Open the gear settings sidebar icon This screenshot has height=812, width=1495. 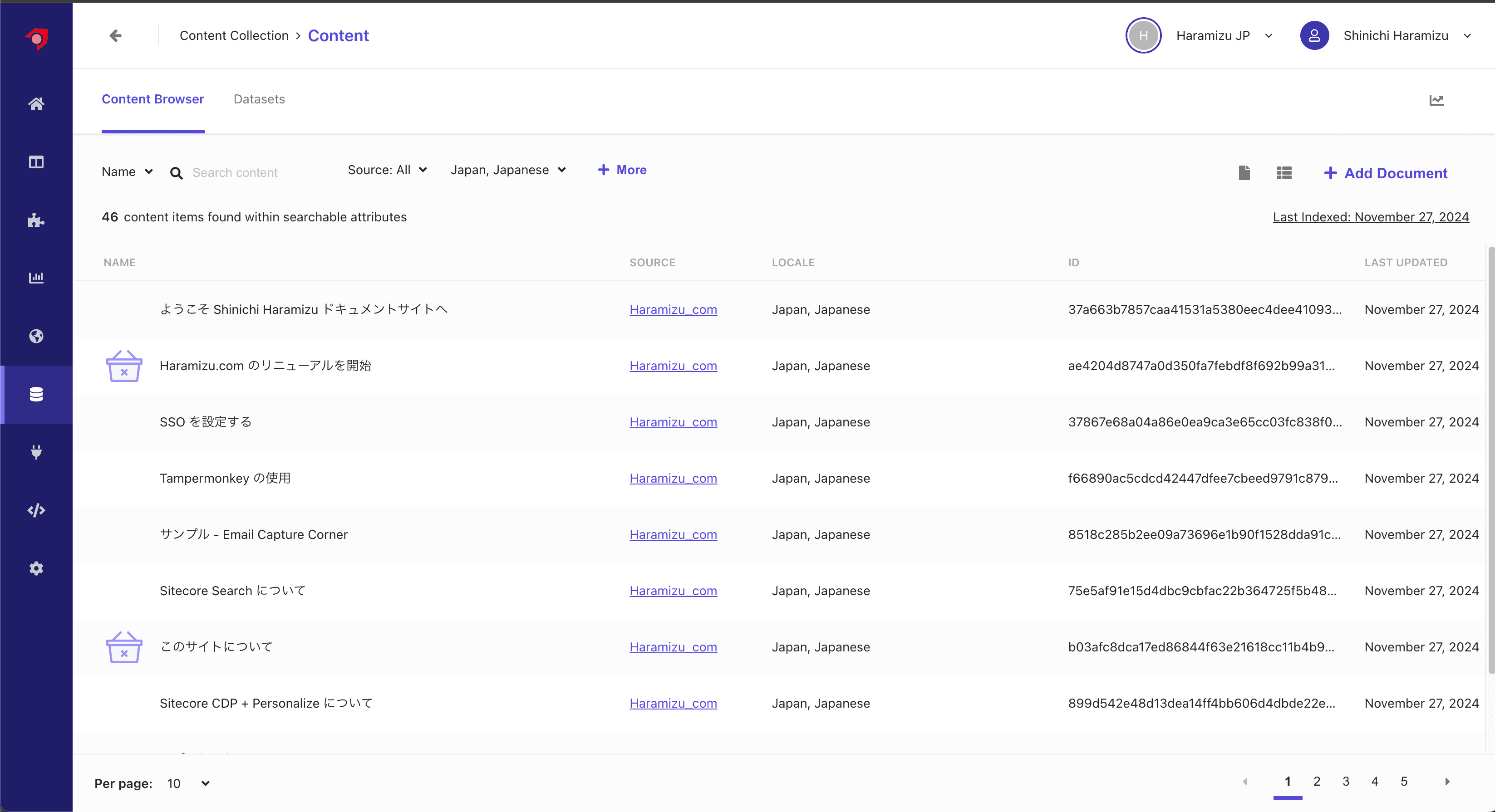(x=36, y=568)
